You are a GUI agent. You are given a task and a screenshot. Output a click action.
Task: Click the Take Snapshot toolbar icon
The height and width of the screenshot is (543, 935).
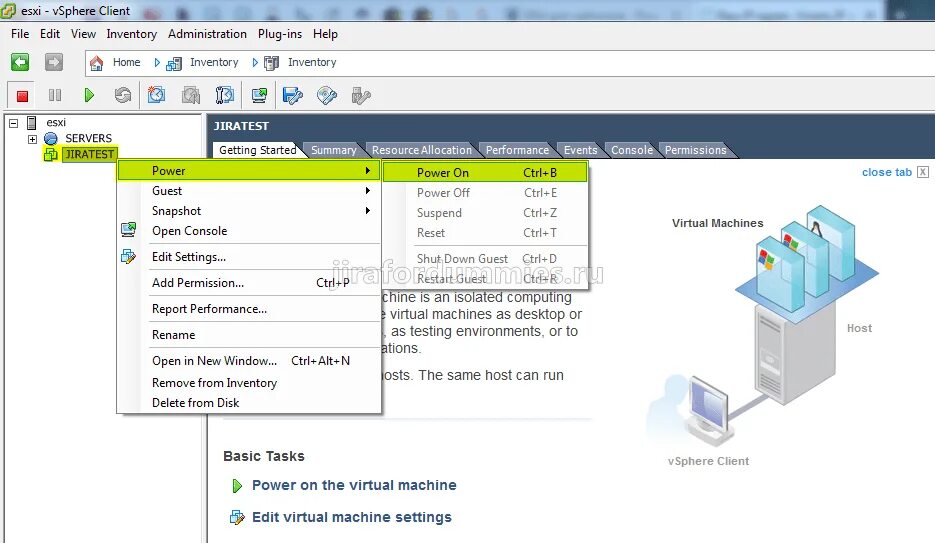(156, 95)
